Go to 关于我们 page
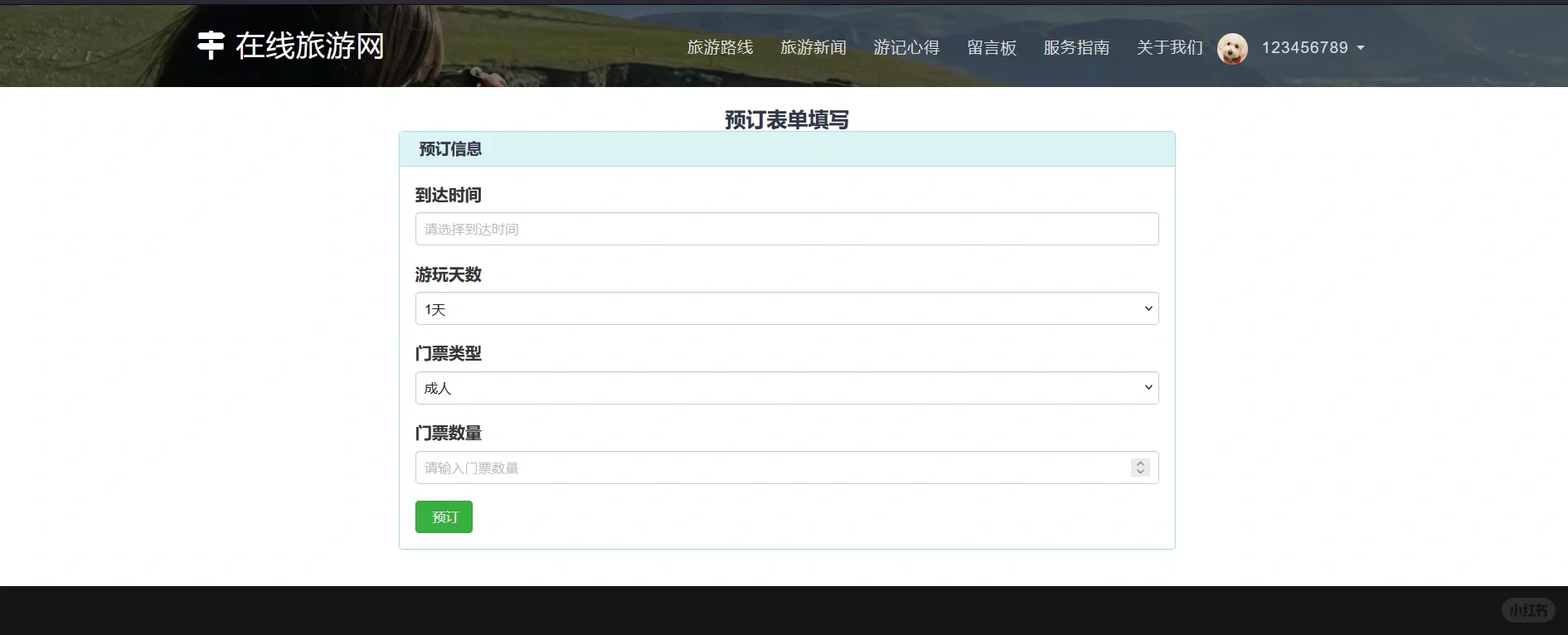Screen dimensions: 1568x635 coord(1169,48)
